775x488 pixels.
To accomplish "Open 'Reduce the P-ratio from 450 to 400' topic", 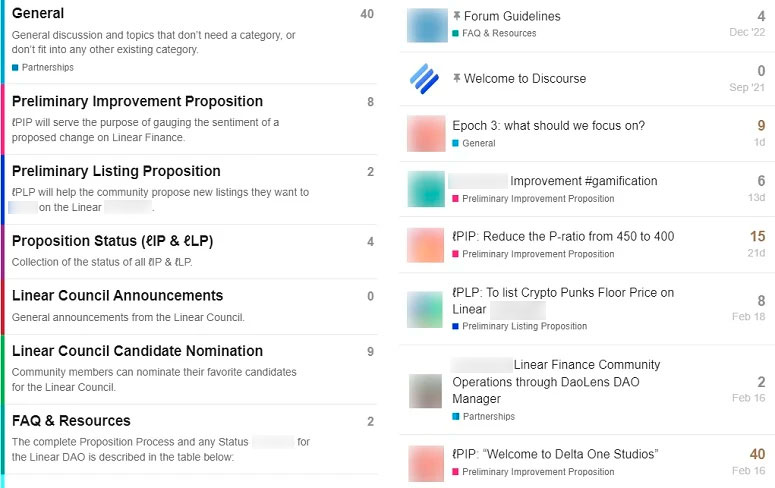I will tap(563, 237).
